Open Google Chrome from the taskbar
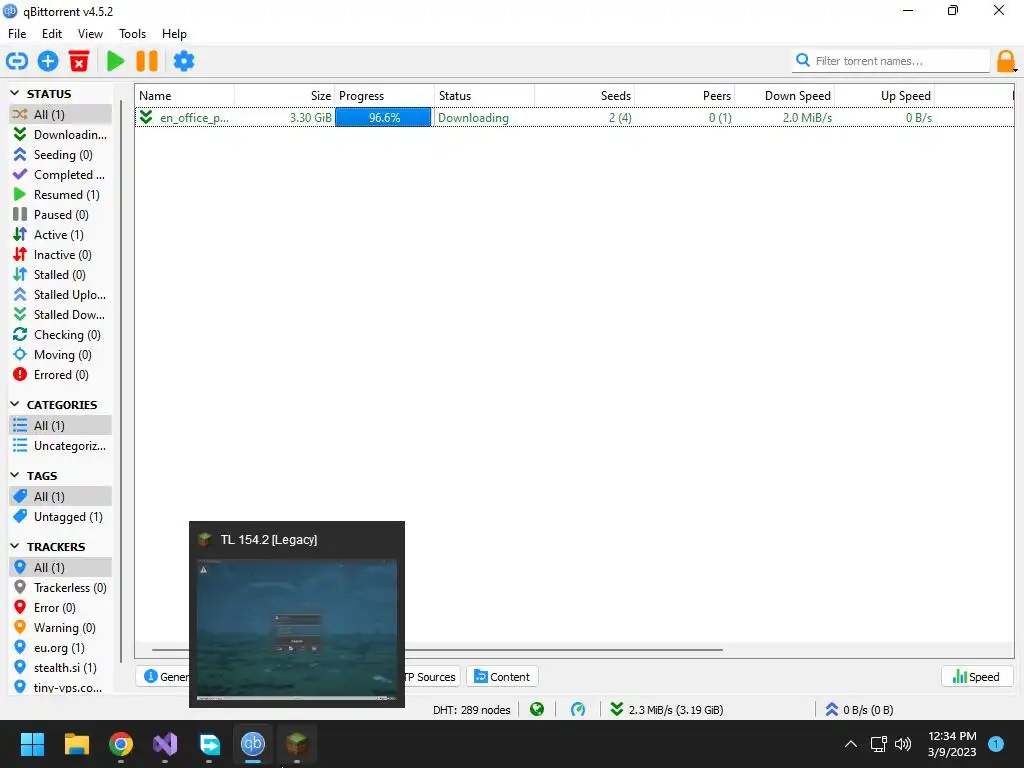This screenshot has height=768, width=1024. [121, 744]
